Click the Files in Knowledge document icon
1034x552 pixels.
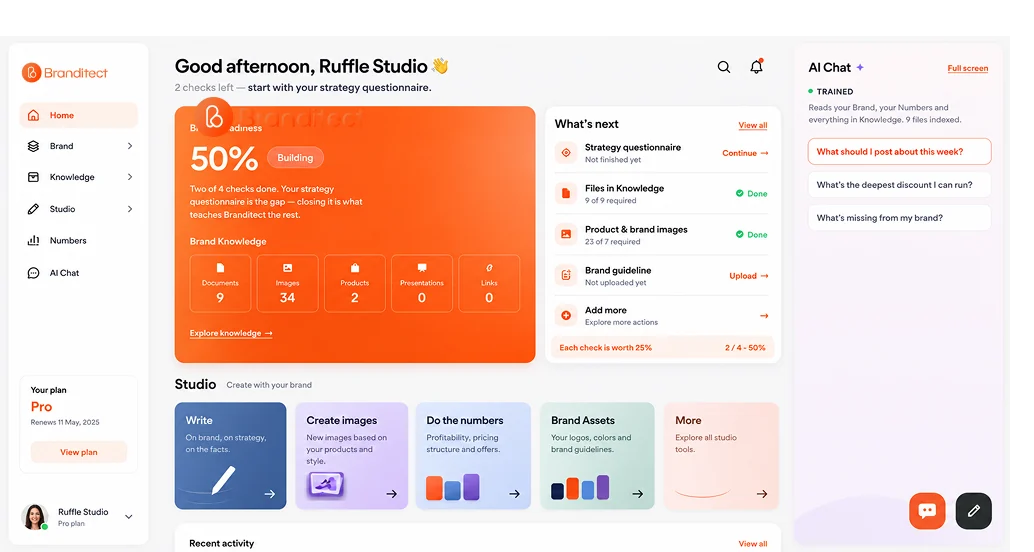[566, 194]
